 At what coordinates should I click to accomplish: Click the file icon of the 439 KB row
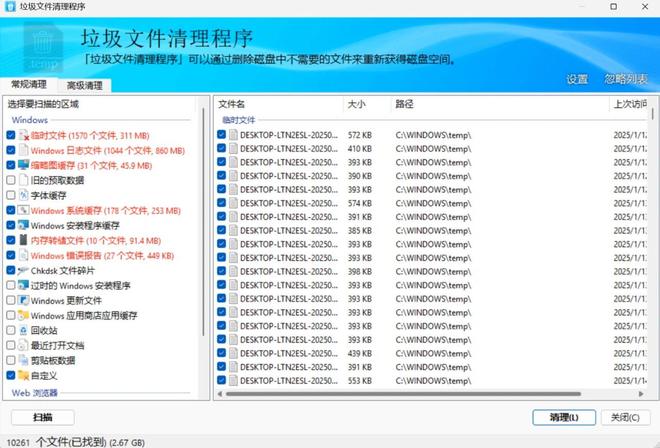[x=233, y=353]
